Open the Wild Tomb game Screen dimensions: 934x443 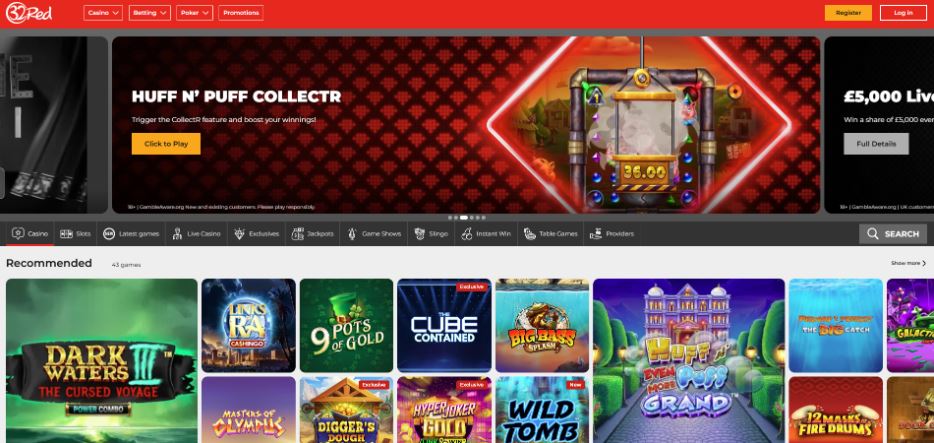coord(542,410)
